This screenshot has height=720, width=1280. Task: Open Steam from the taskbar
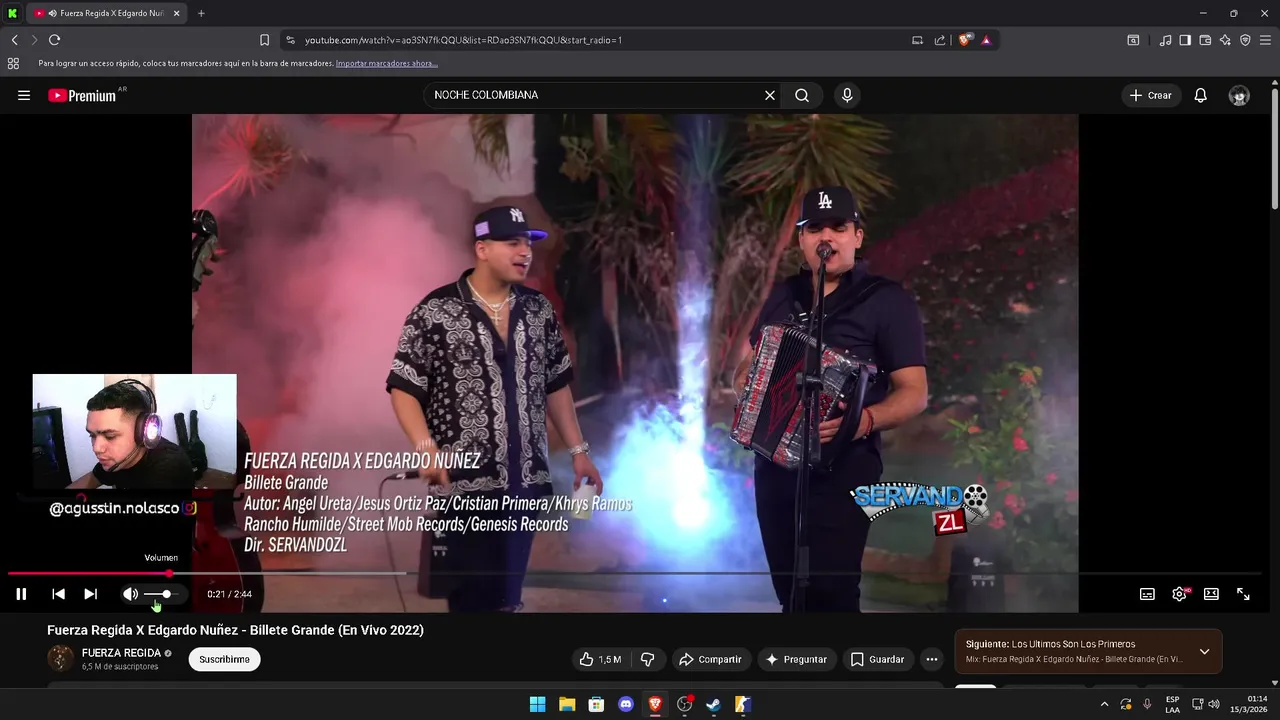pos(713,704)
